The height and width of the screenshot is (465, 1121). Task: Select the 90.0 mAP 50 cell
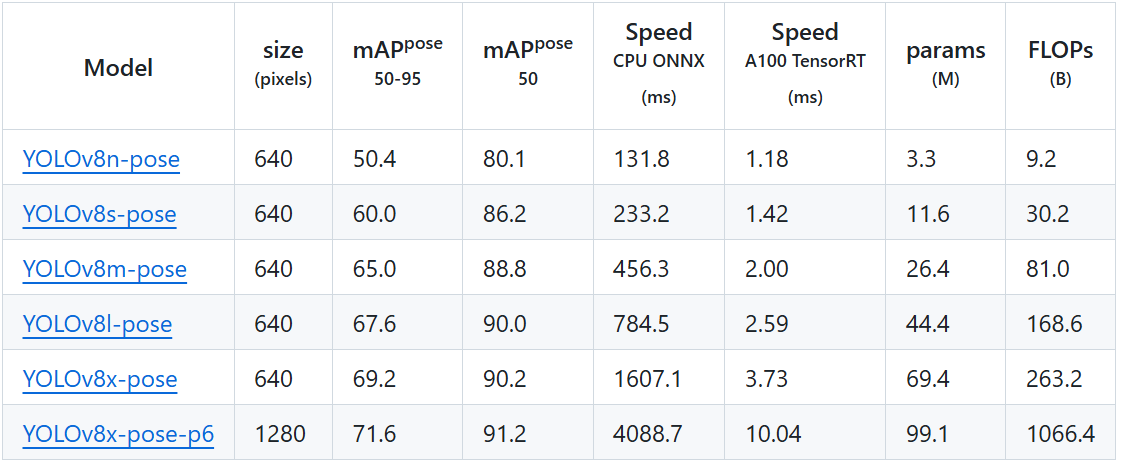pyautogui.click(x=505, y=323)
